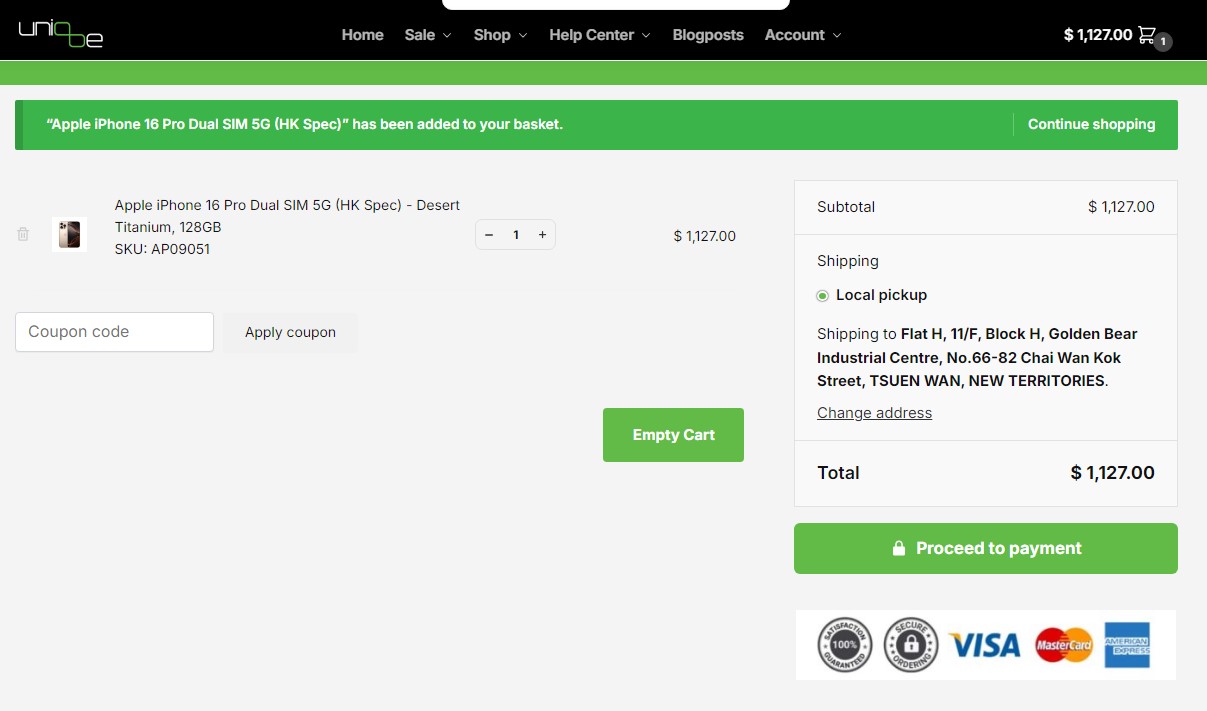
Task: Go to the Home page
Action: point(362,35)
